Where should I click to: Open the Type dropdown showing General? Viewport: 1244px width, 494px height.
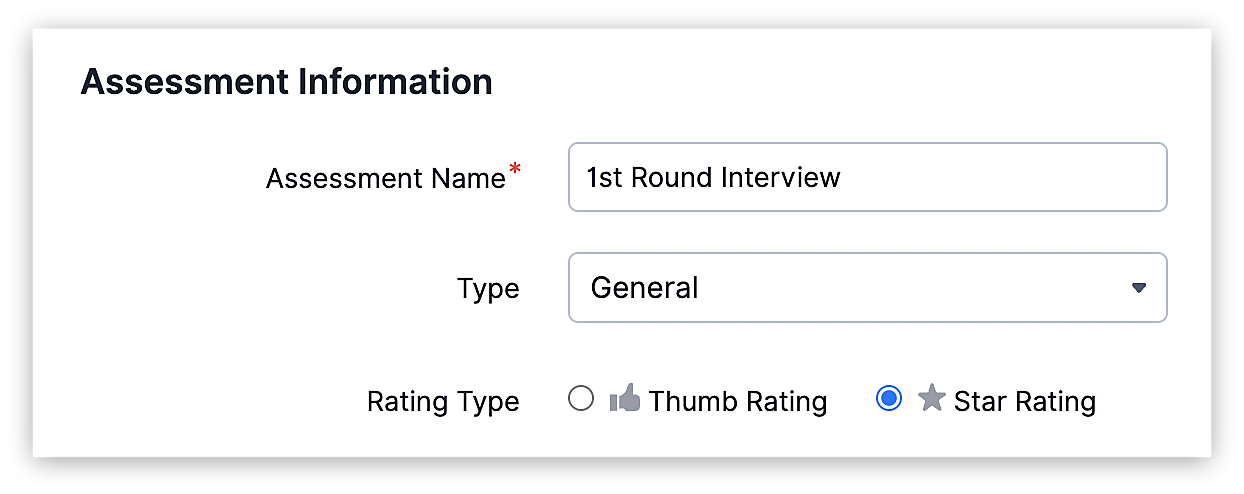pyautogui.click(x=867, y=288)
